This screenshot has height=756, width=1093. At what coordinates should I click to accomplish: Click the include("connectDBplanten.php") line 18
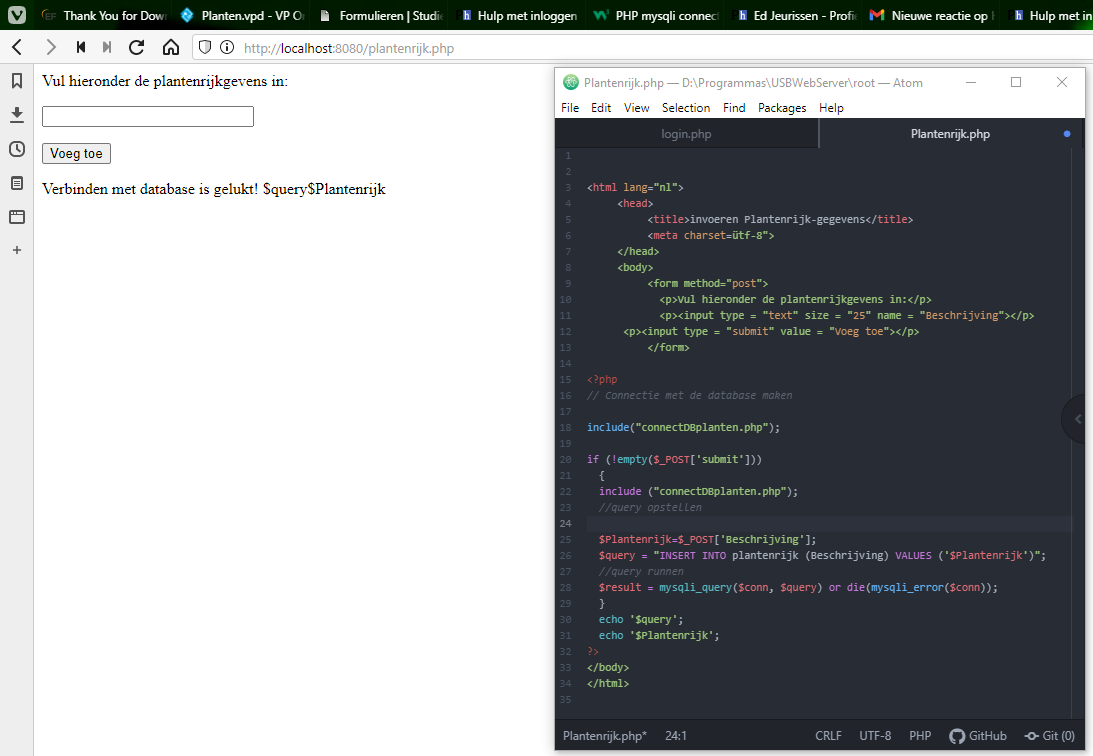pos(683,427)
